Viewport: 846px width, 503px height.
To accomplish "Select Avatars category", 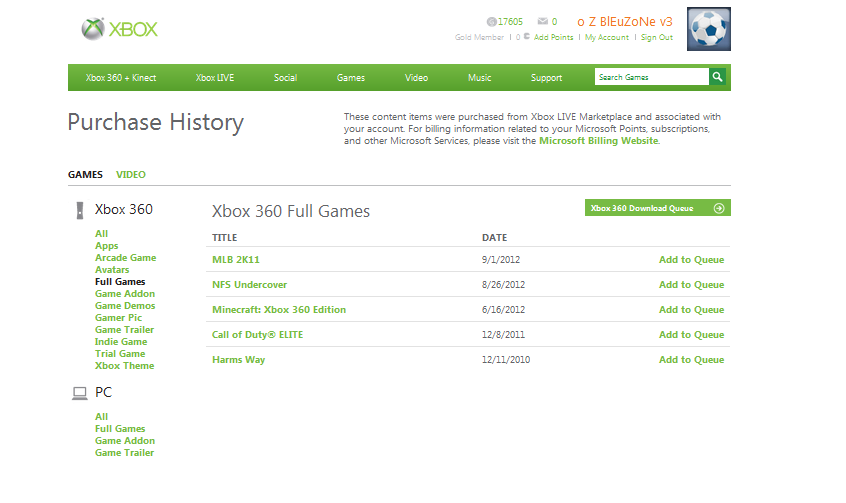I will click(112, 269).
